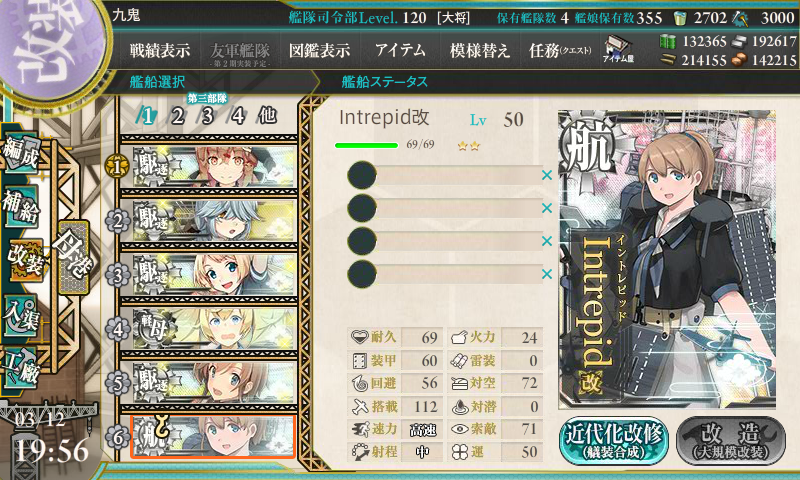Switch to fleet 3 tab

207,116
